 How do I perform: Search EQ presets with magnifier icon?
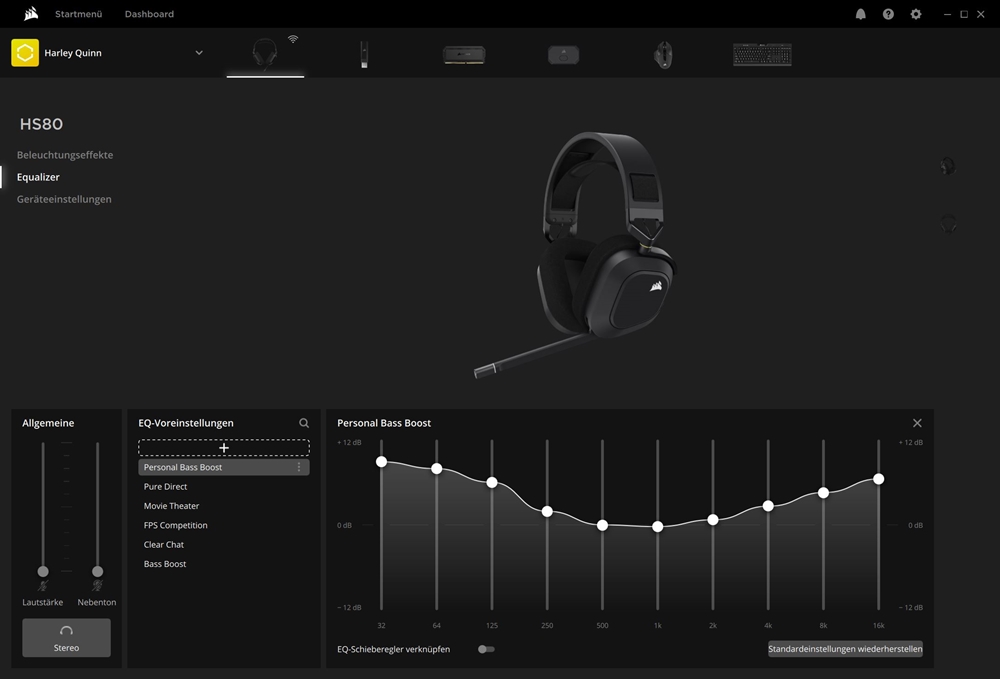(304, 423)
